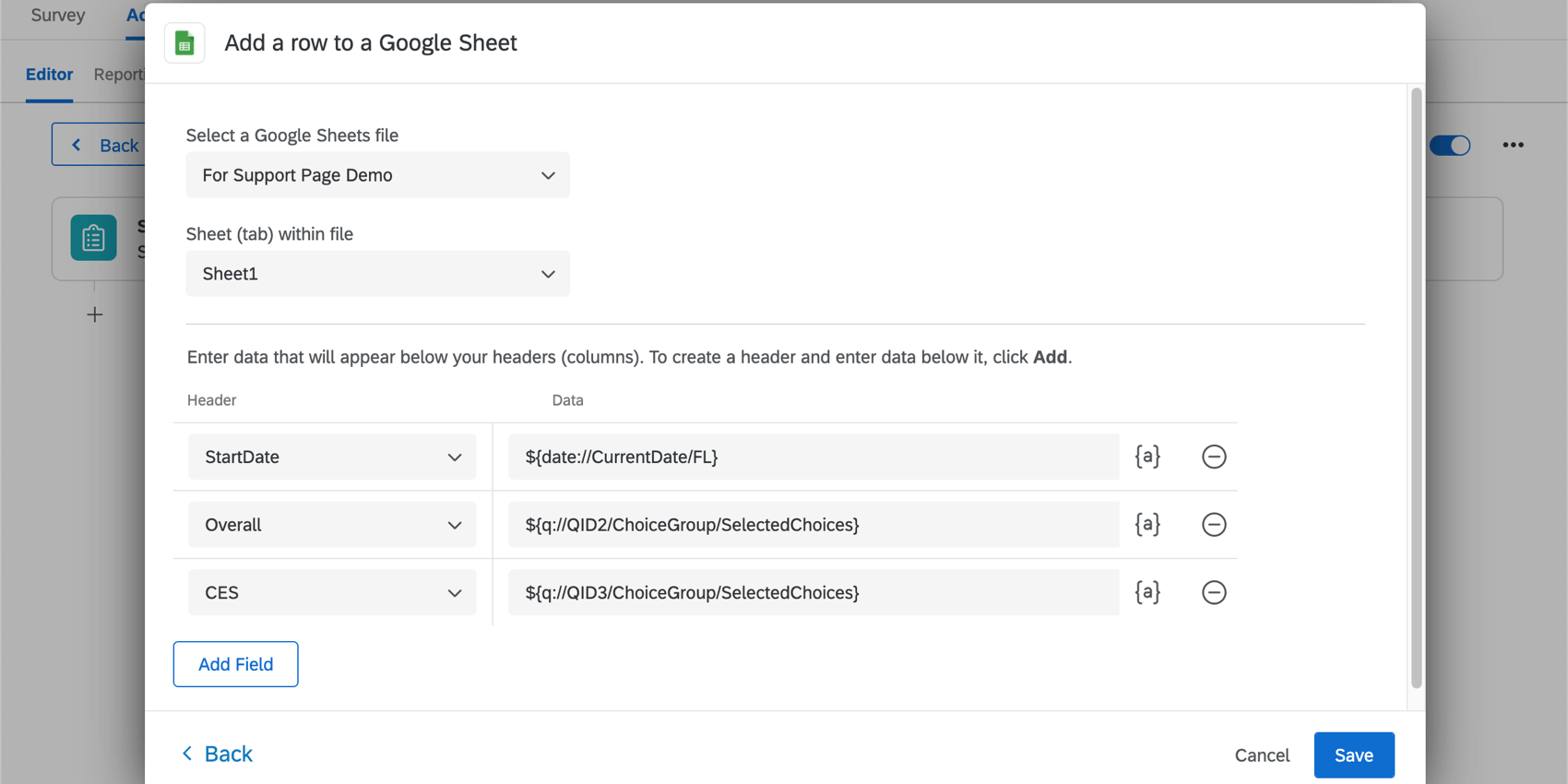Image resolution: width=1568 pixels, height=784 pixels.
Task: Click the dialog vertical scrollbar
Action: [1416, 387]
